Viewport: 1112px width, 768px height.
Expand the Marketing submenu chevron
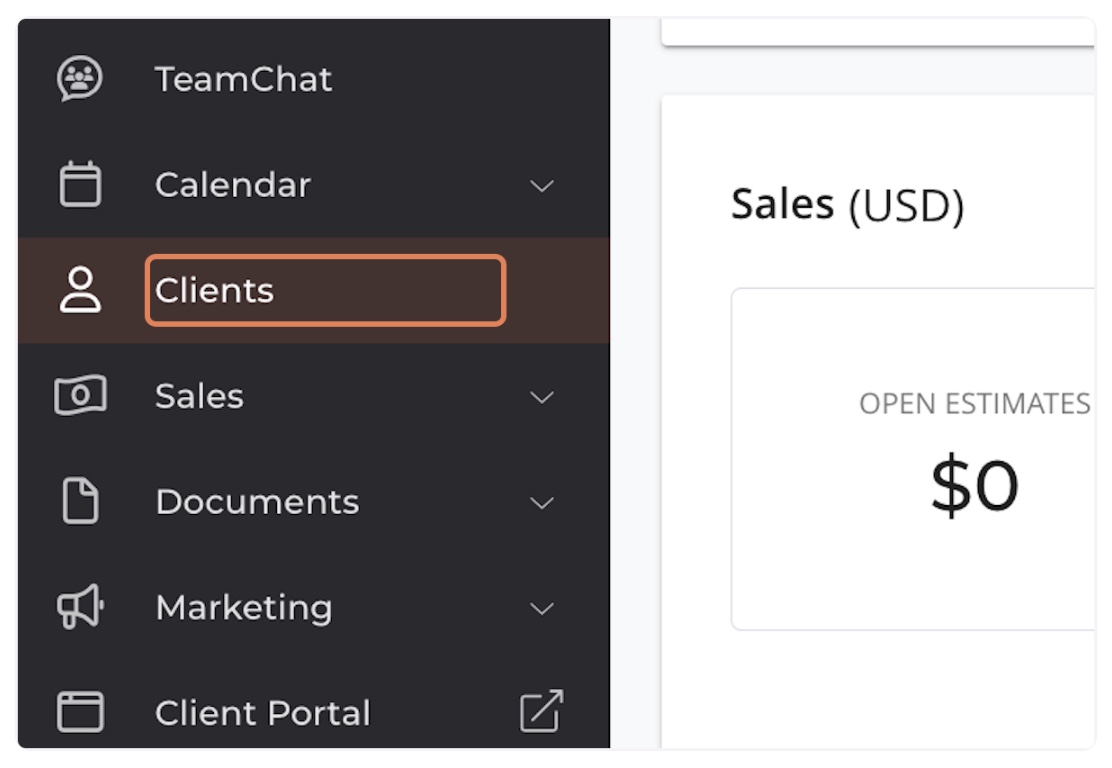click(x=542, y=608)
